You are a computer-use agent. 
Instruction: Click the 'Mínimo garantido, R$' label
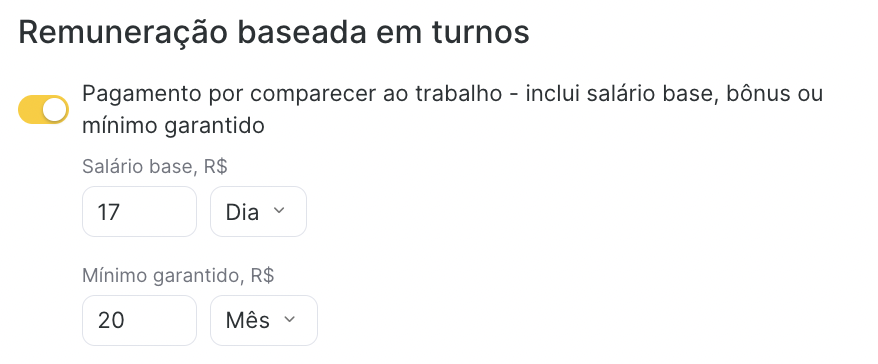click(178, 276)
